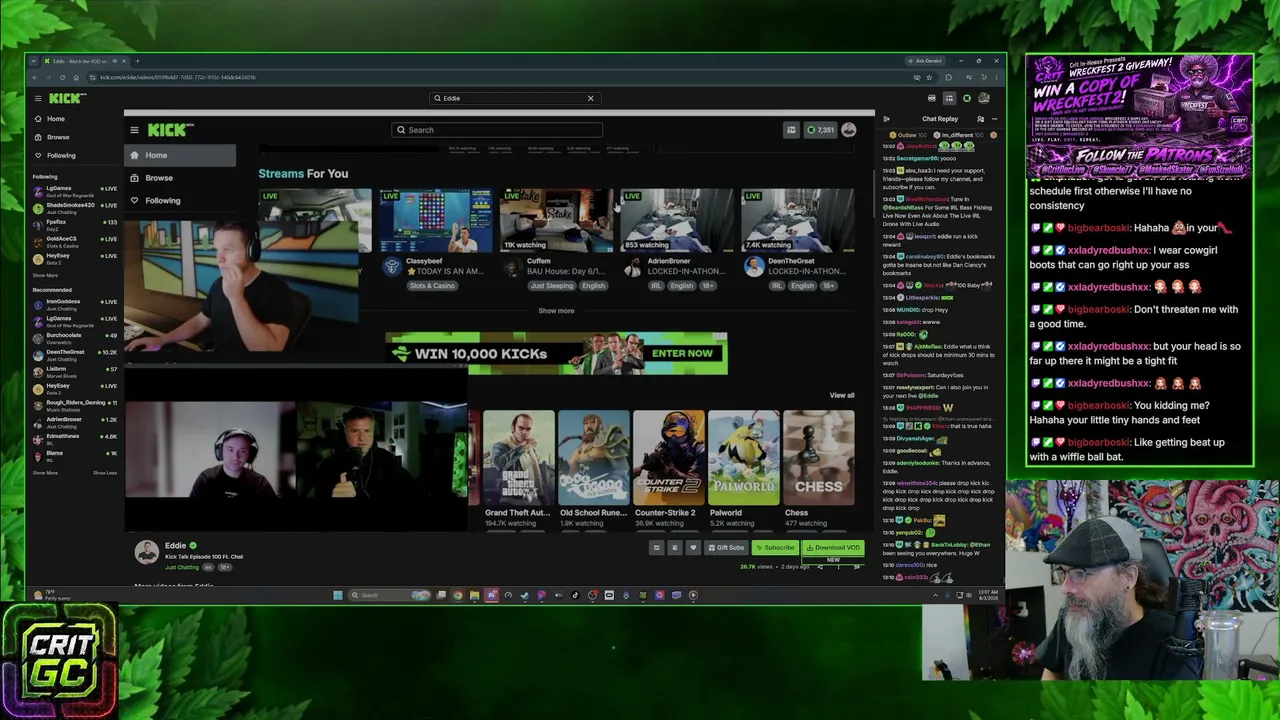Expand Following list with Show More
The height and width of the screenshot is (720, 1280).
(45, 275)
